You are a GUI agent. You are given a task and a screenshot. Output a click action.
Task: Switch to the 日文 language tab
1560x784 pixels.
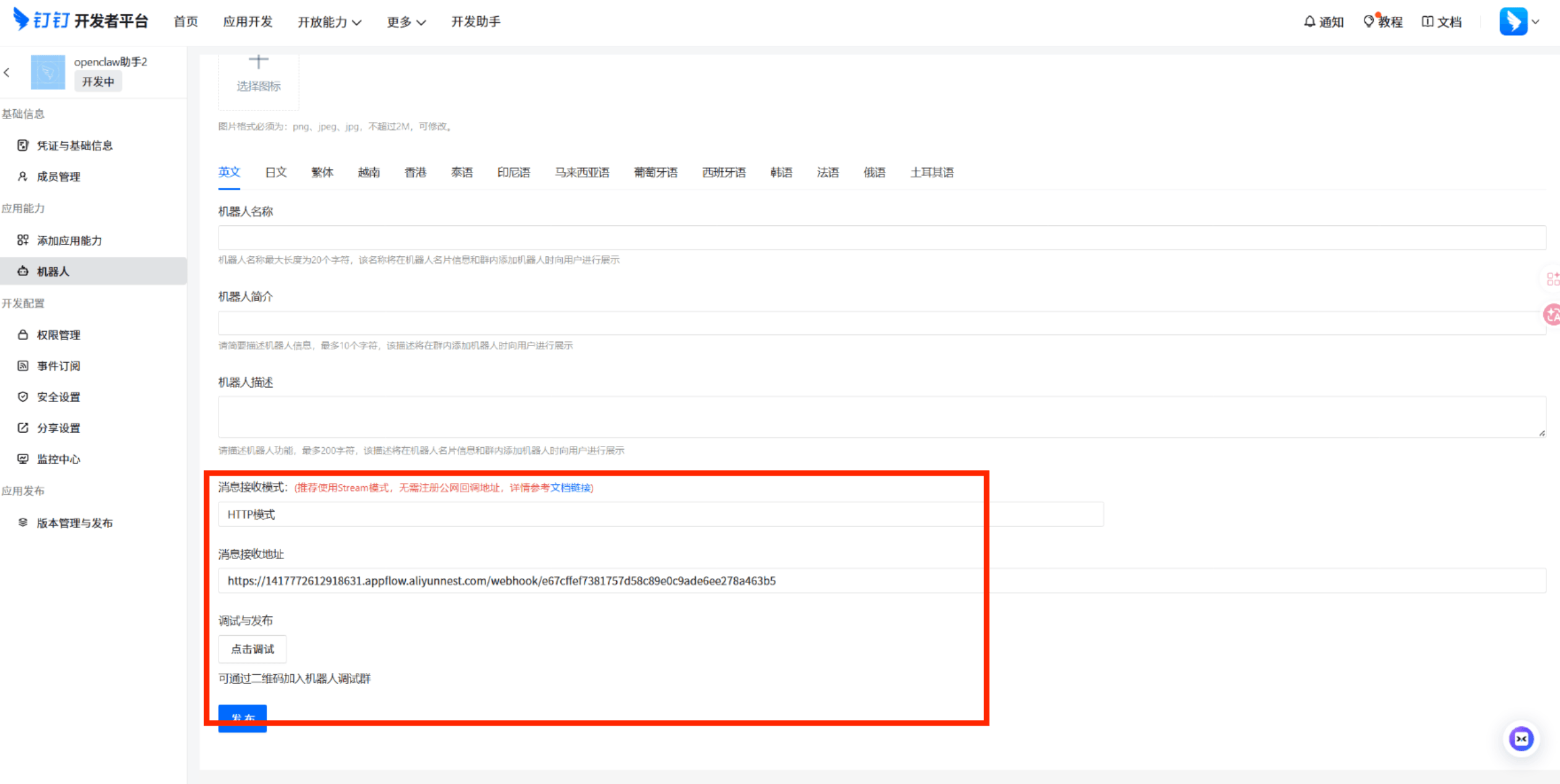[276, 172]
